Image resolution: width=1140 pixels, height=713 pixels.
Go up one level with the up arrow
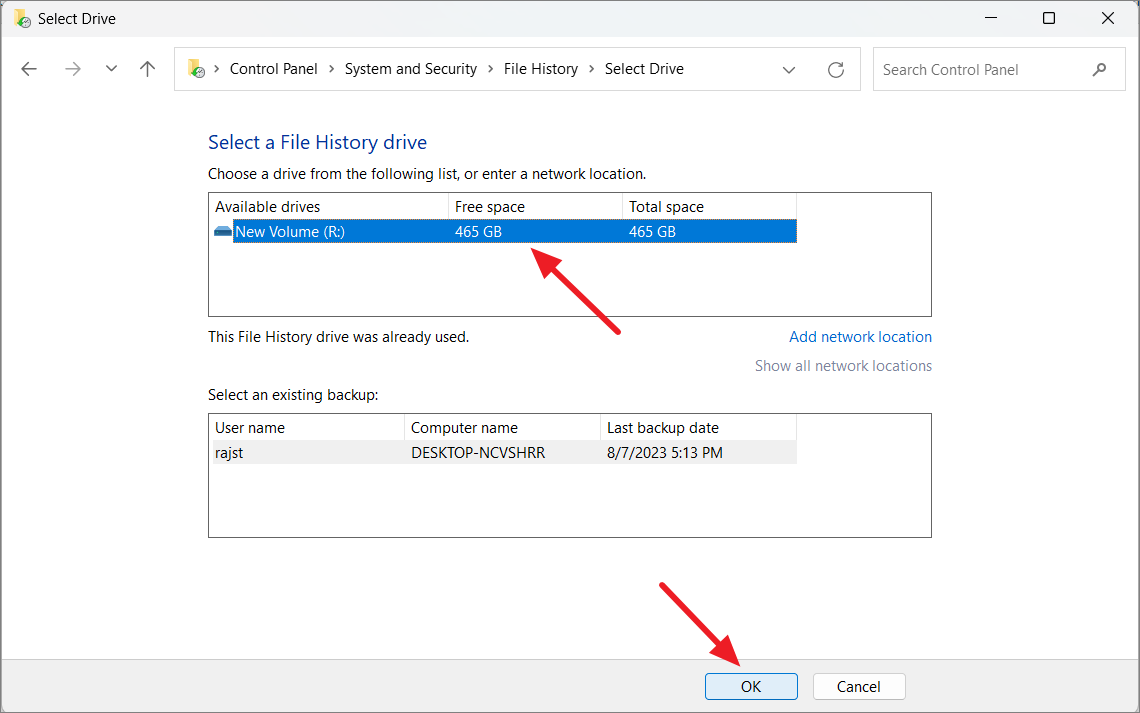[147, 68]
